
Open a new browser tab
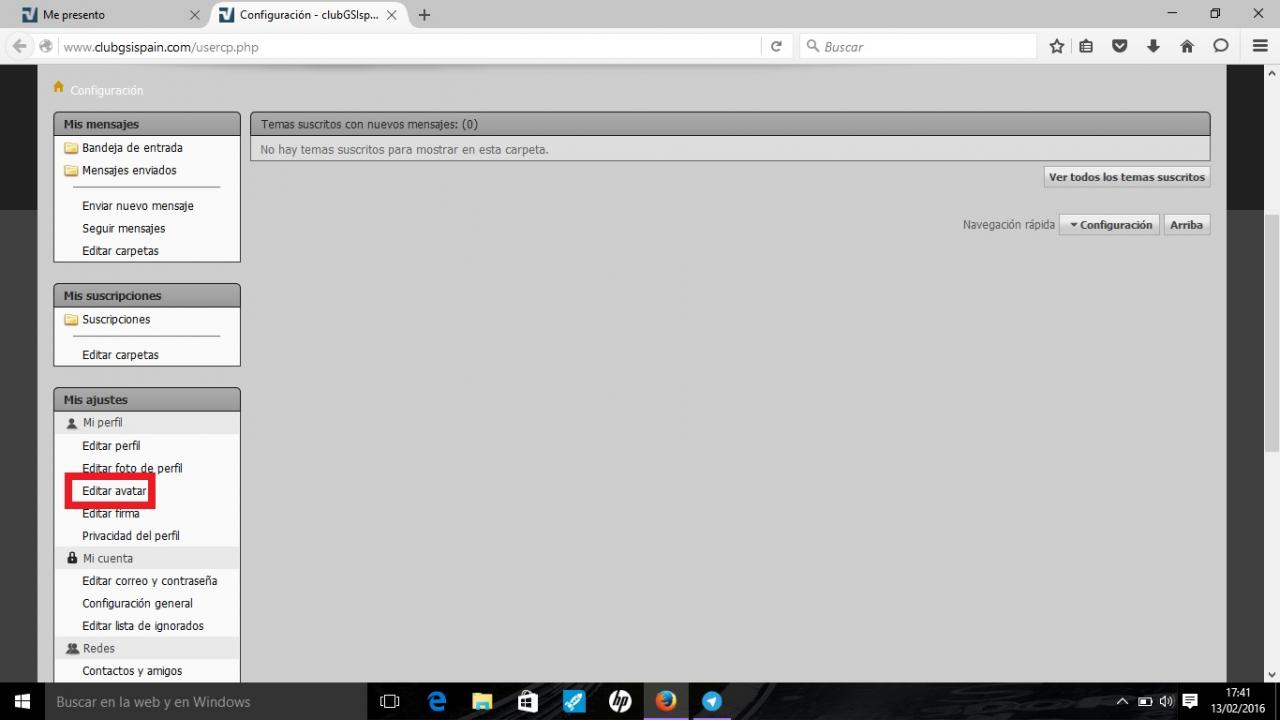pos(424,15)
